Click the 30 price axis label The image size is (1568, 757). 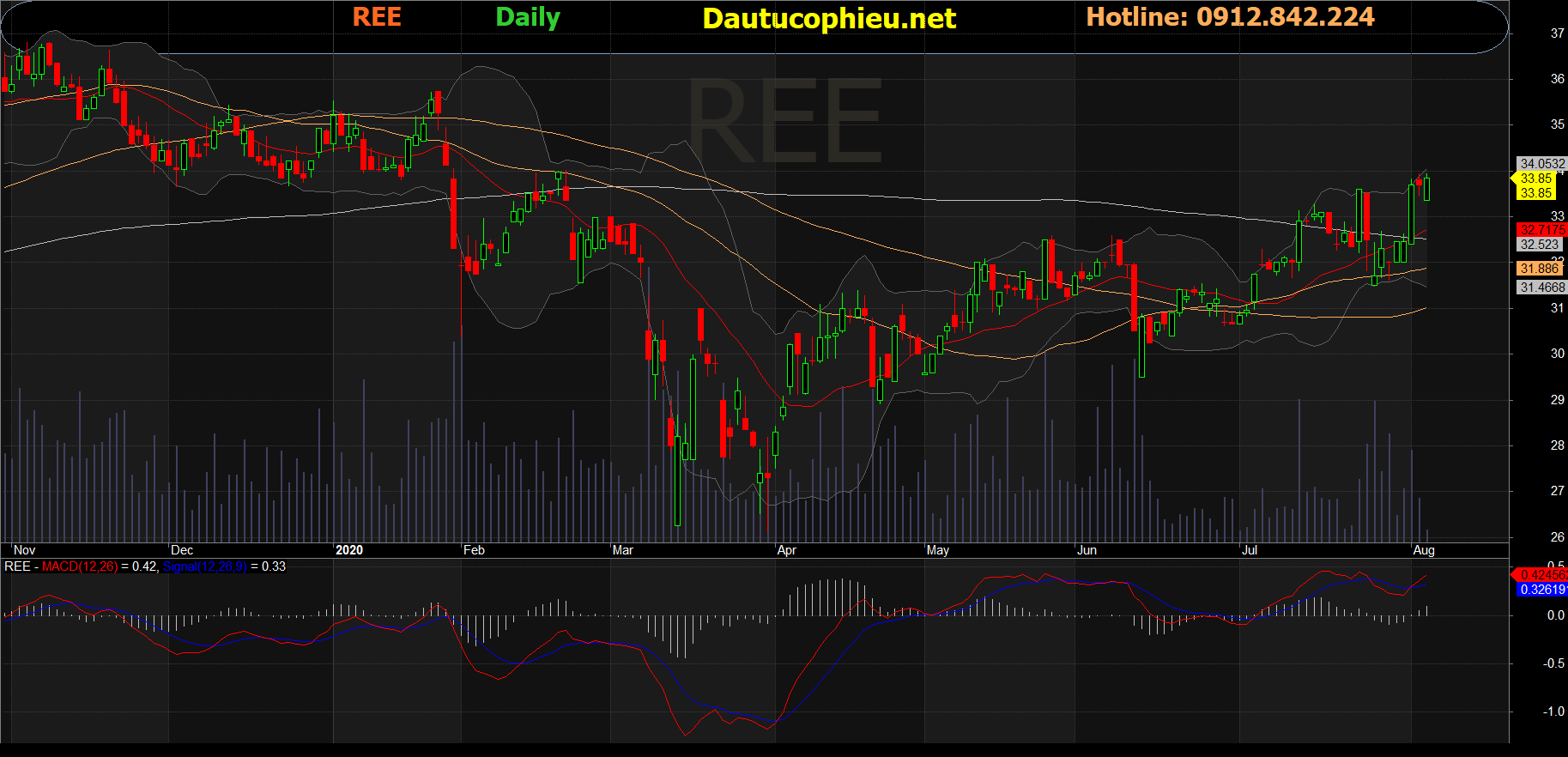point(1557,354)
